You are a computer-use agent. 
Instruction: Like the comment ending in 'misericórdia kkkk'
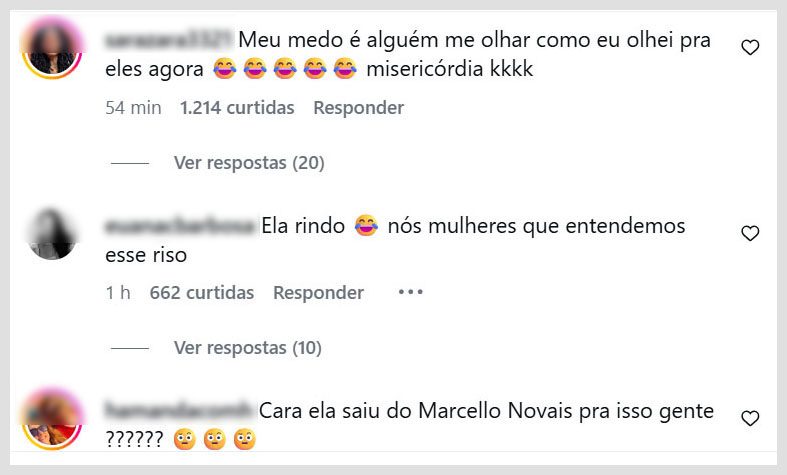tap(750, 47)
